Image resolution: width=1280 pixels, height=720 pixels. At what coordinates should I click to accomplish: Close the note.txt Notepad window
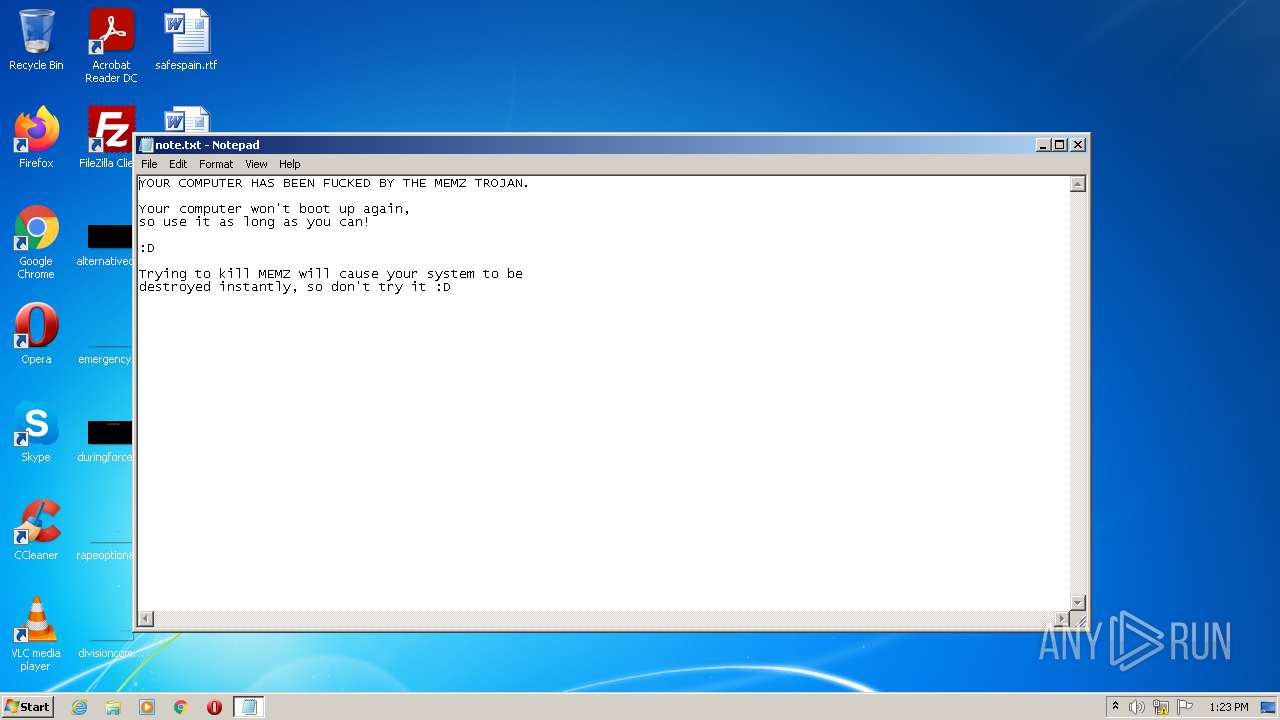coord(1078,145)
